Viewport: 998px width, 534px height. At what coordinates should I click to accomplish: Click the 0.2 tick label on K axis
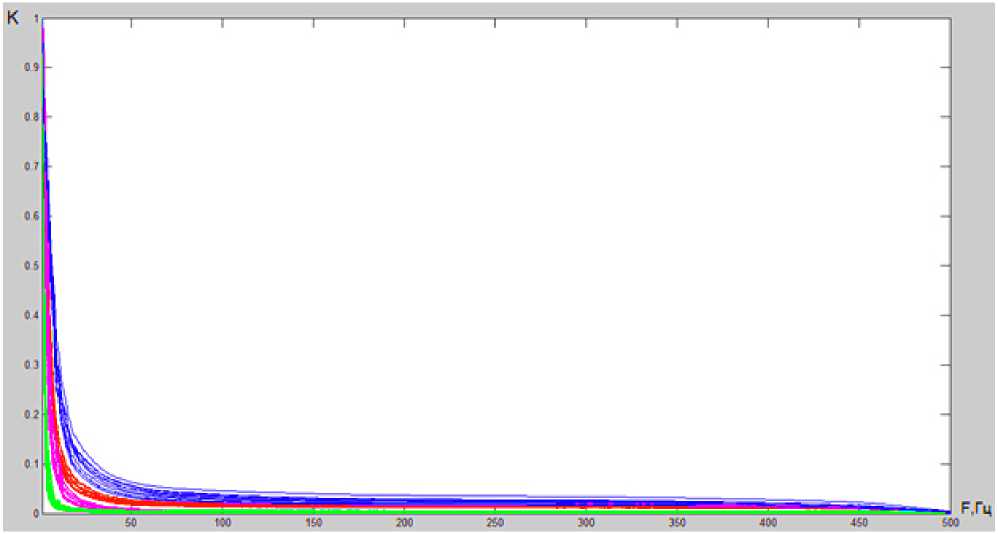(31, 414)
